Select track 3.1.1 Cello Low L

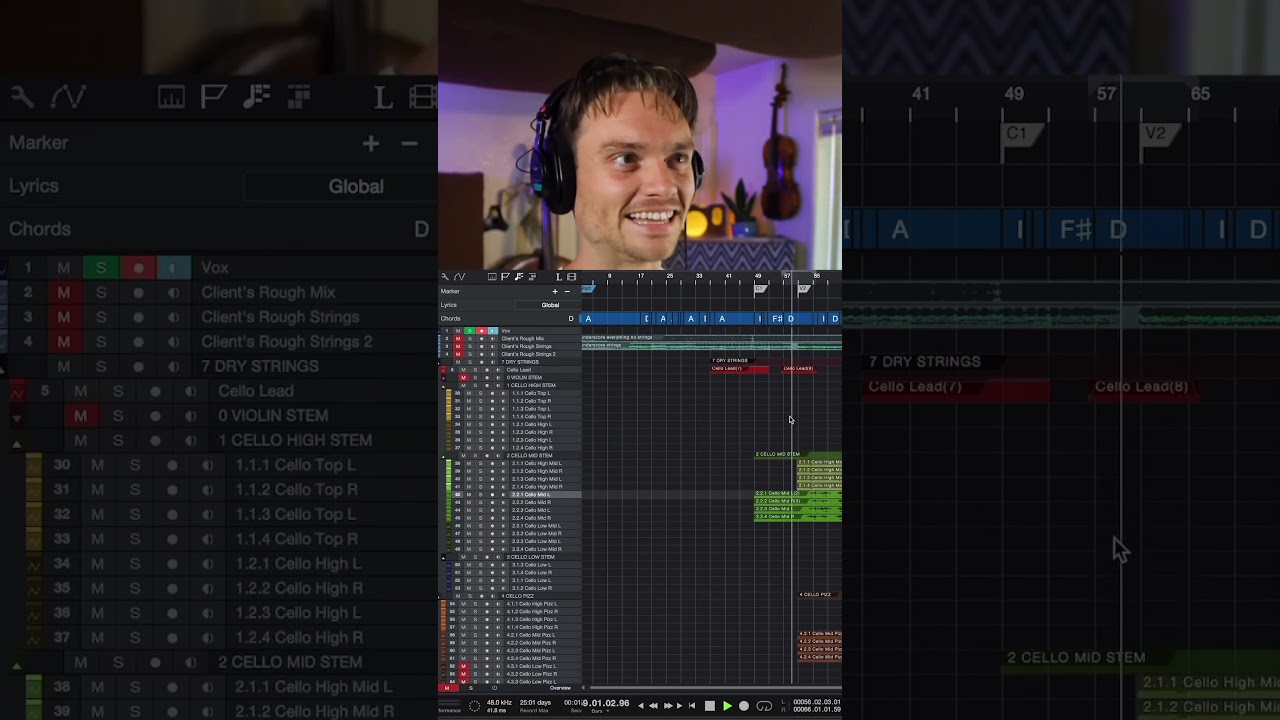tap(531, 580)
